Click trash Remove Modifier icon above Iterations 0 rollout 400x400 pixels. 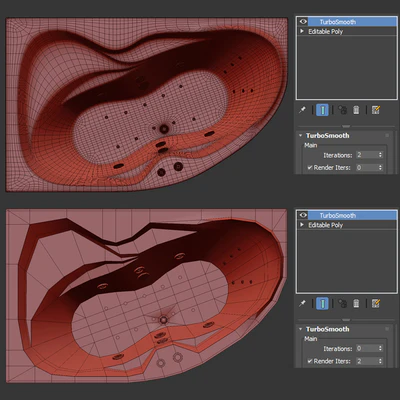tap(356, 303)
